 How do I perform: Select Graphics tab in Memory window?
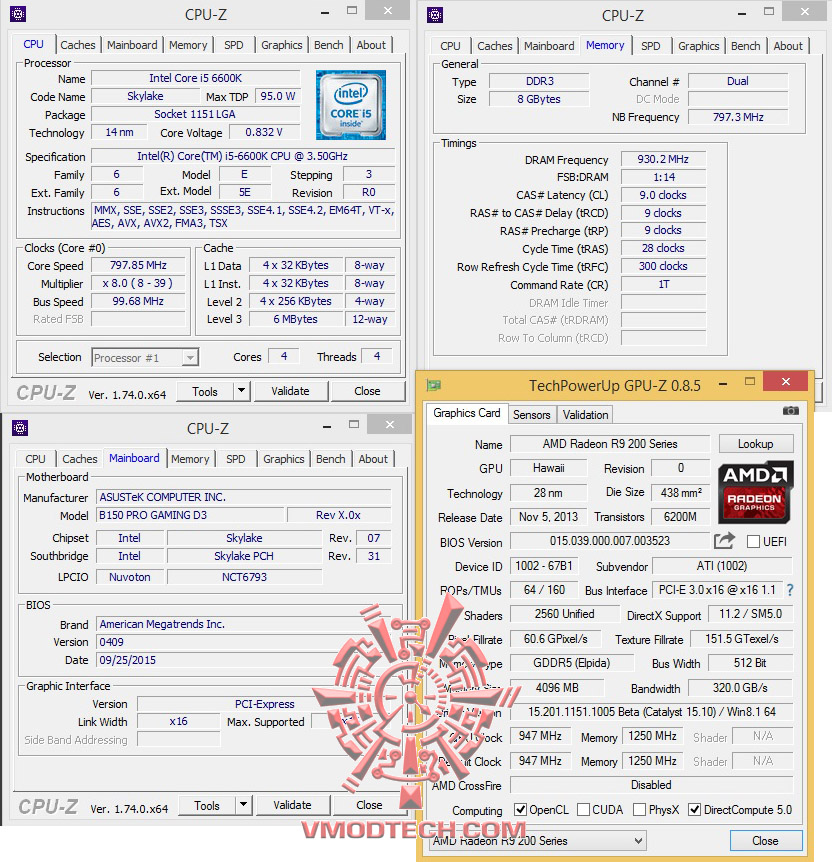(x=698, y=46)
